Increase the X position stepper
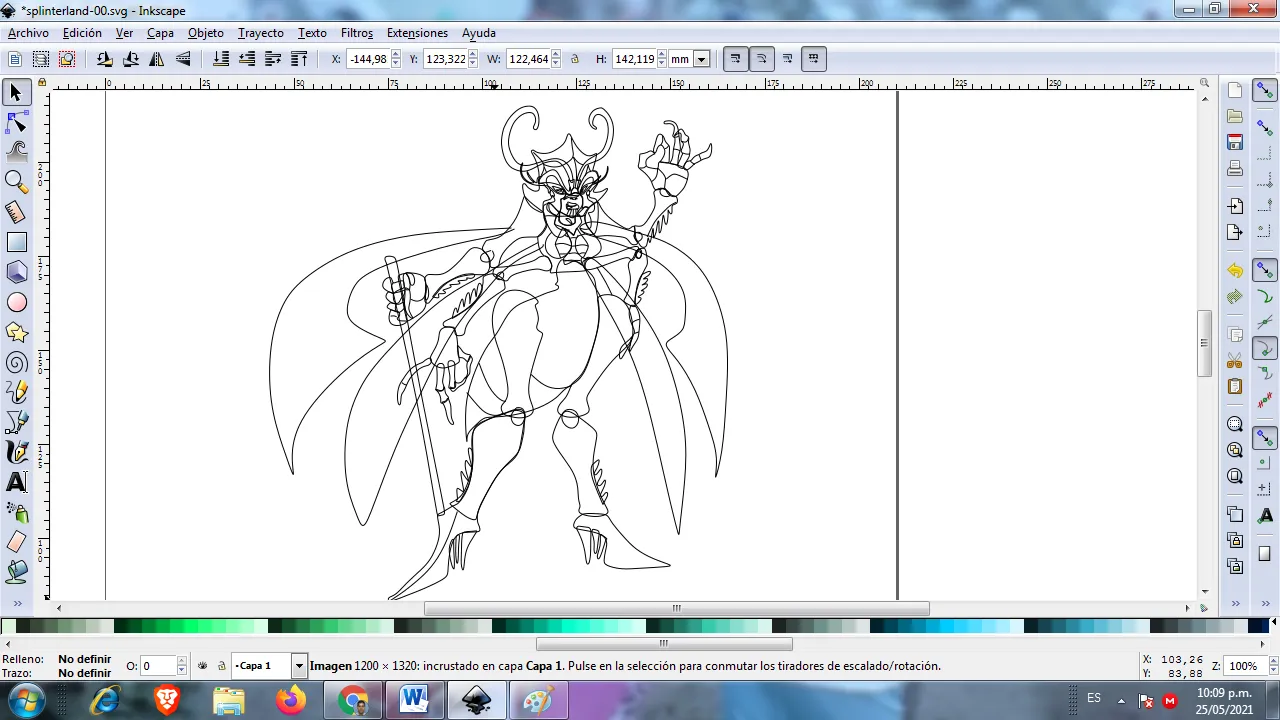The width and height of the screenshot is (1280, 720). click(395, 55)
